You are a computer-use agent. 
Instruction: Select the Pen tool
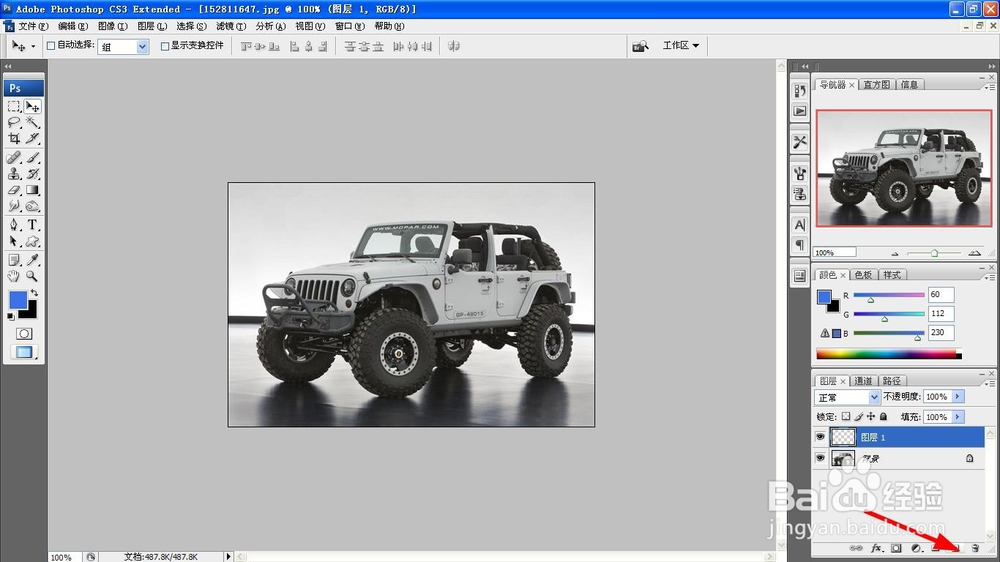(14, 225)
